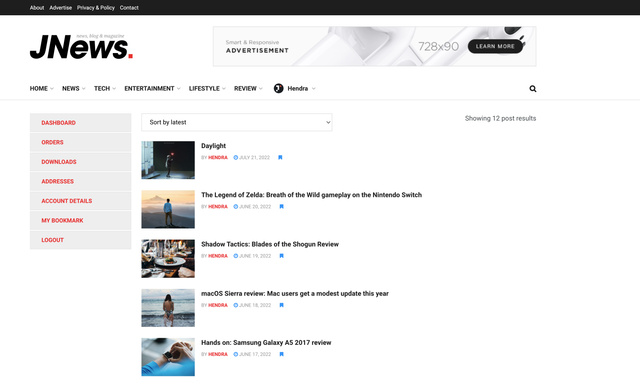
Task: Click the JNews logo
Action: click(x=81, y=47)
